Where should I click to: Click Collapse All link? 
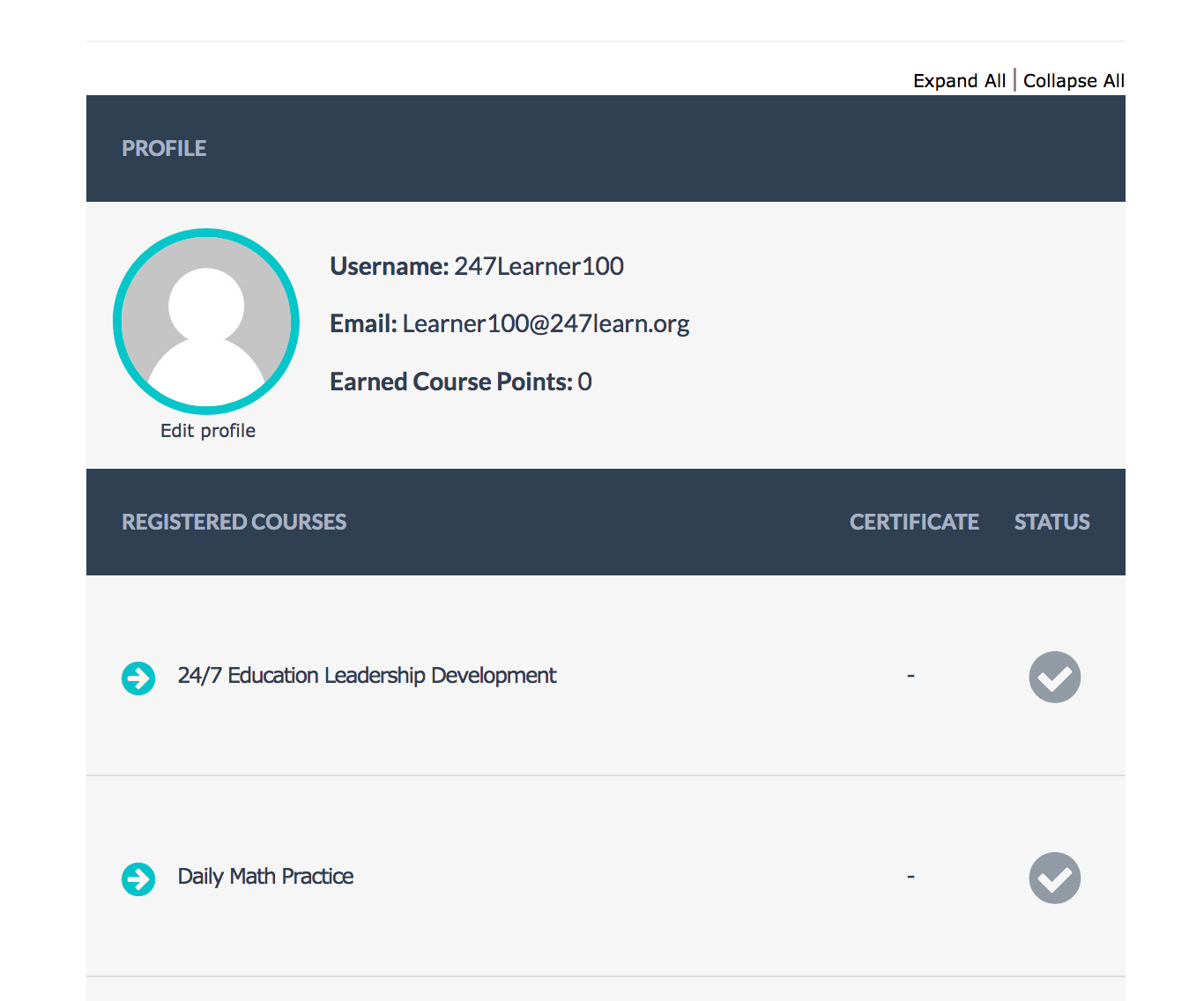pyautogui.click(x=1074, y=81)
